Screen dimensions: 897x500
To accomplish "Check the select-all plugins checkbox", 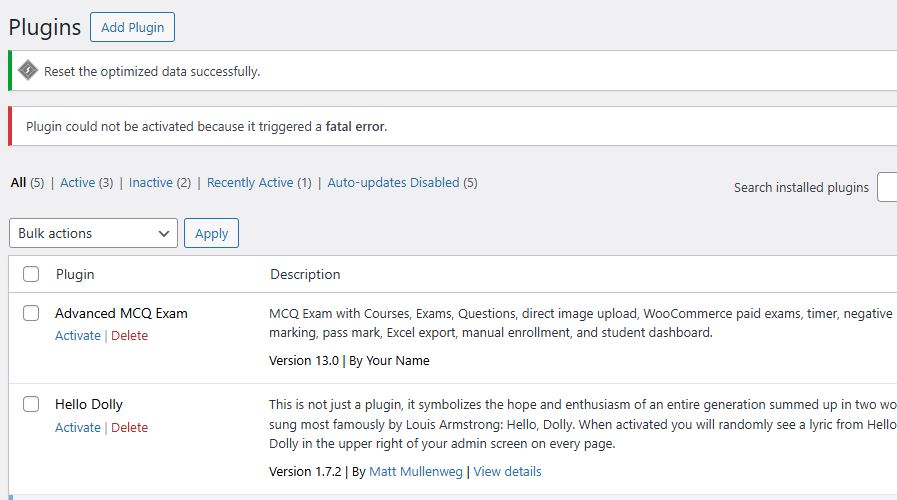I will pos(31,274).
